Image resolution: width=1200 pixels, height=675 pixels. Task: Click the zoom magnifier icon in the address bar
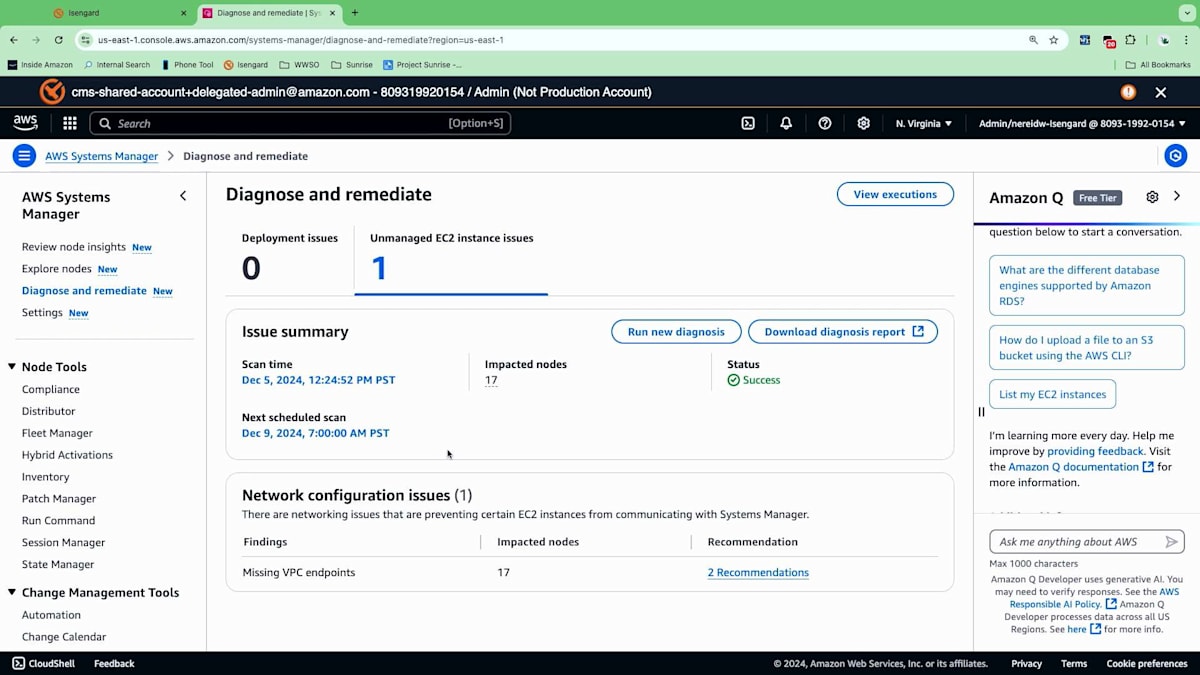1033,40
